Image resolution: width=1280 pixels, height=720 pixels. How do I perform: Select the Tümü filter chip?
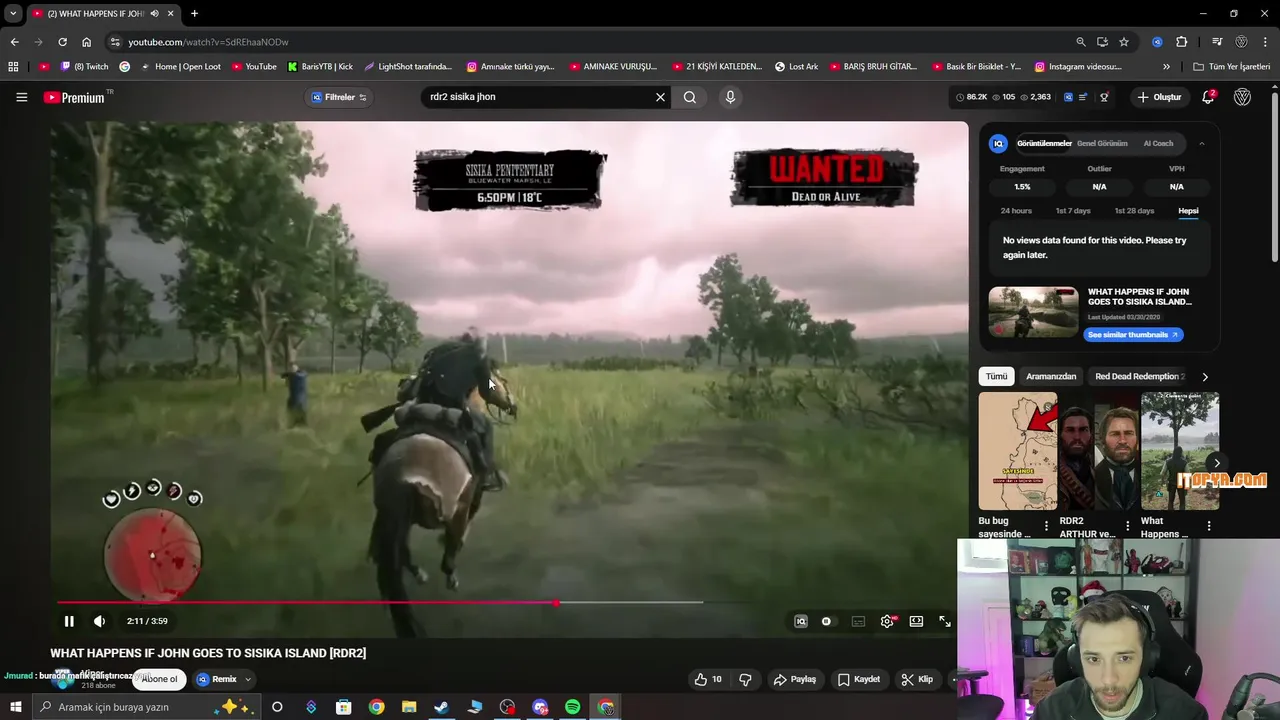pyautogui.click(x=997, y=377)
